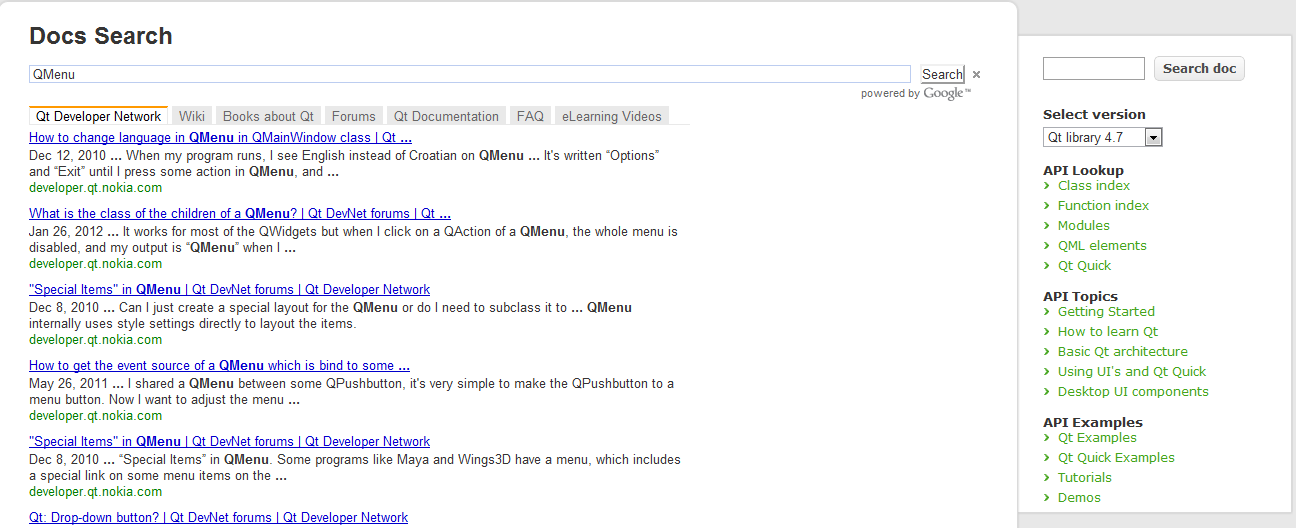Open Desktop UI components link
The height and width of the screenshot is (528, 1296).
(1133, 392)
